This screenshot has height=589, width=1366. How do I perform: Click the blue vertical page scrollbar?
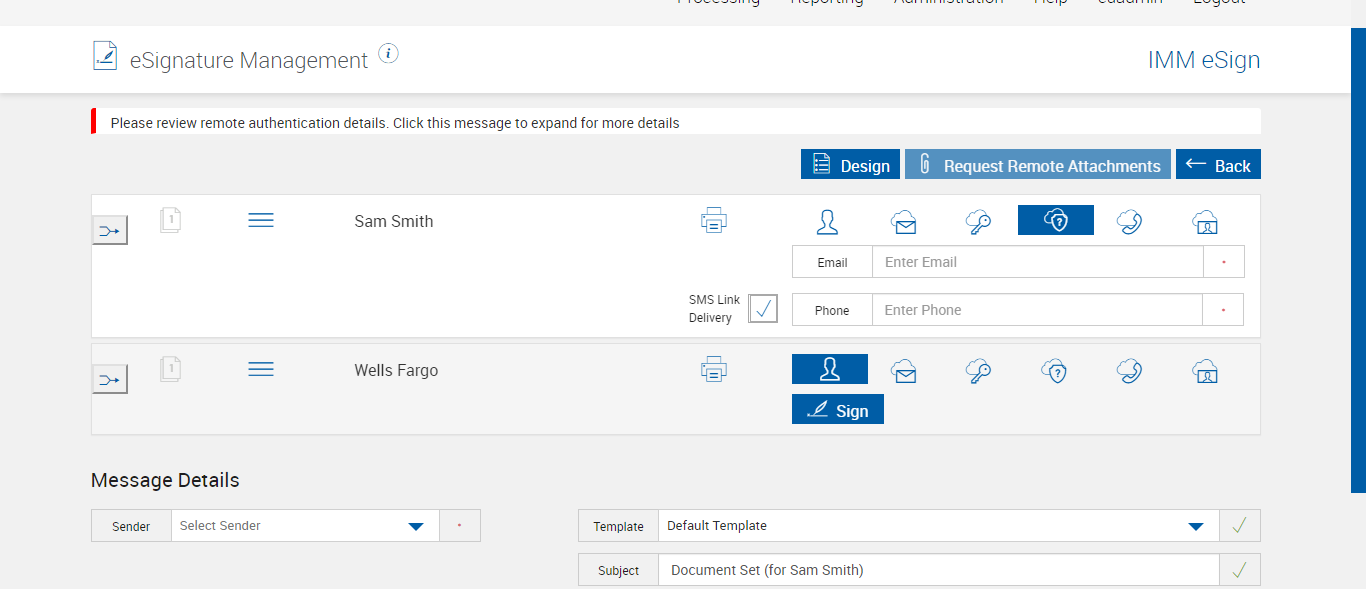tap(1358, 260)
